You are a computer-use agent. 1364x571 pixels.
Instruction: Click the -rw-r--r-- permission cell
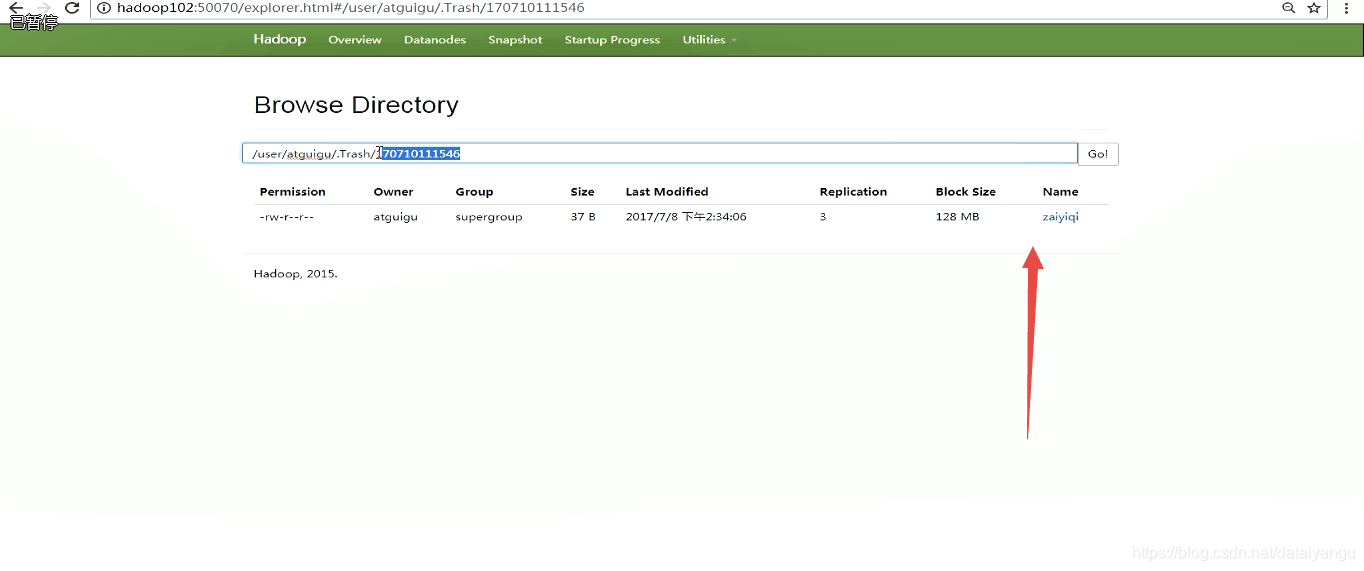pyautogui.click(x=287, y=217)
